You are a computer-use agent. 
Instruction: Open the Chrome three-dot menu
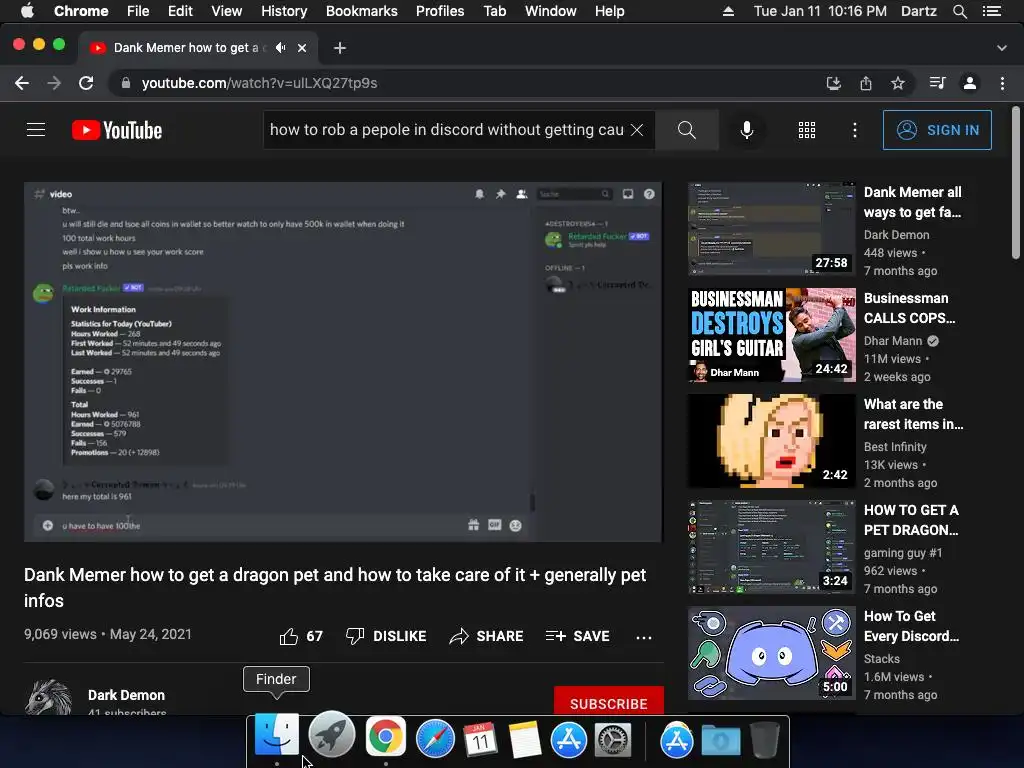click(x=1002, y=83)
